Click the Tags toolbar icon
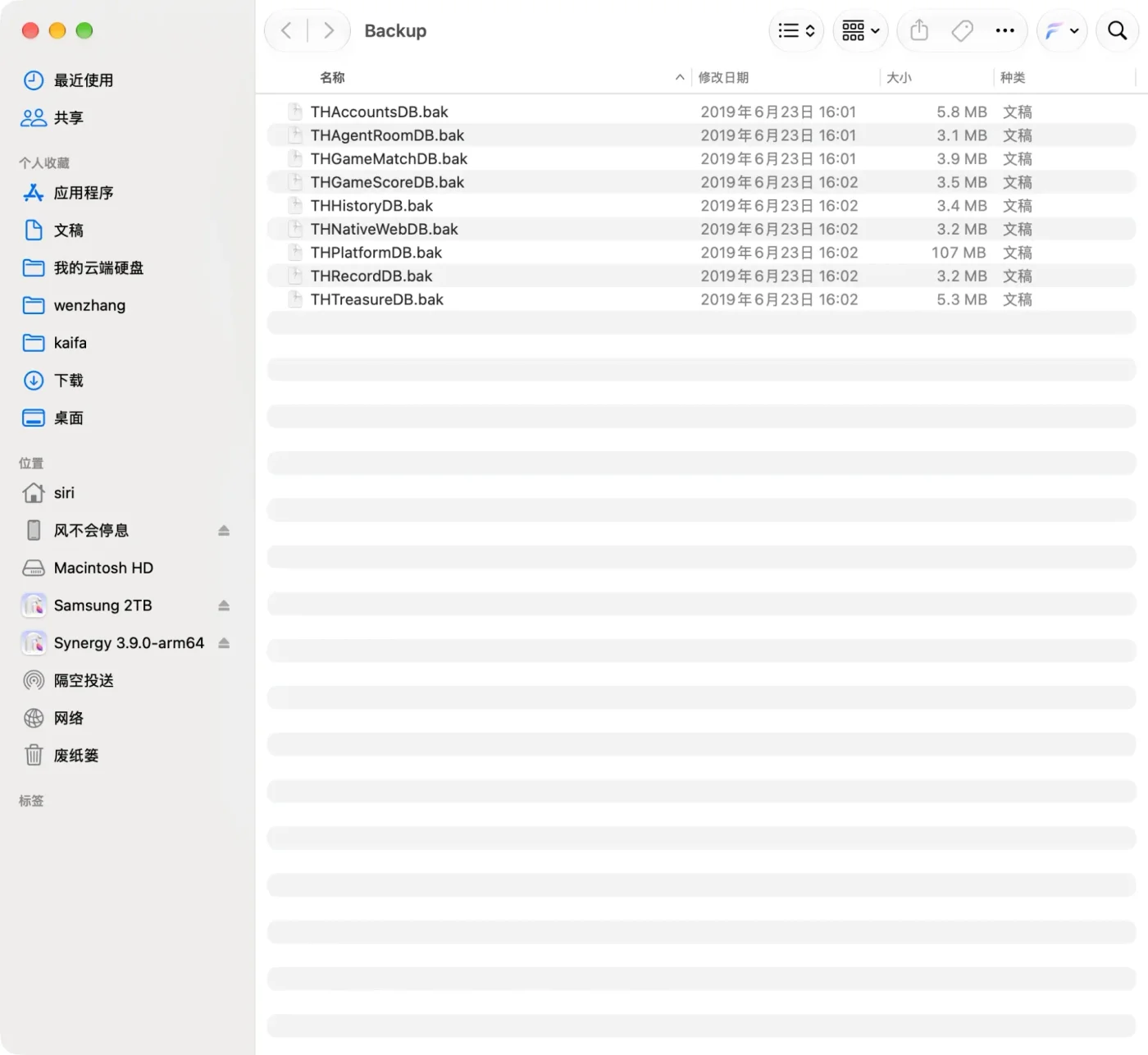The height and width of the screenshot is (1055, 1148). point(962,31)
